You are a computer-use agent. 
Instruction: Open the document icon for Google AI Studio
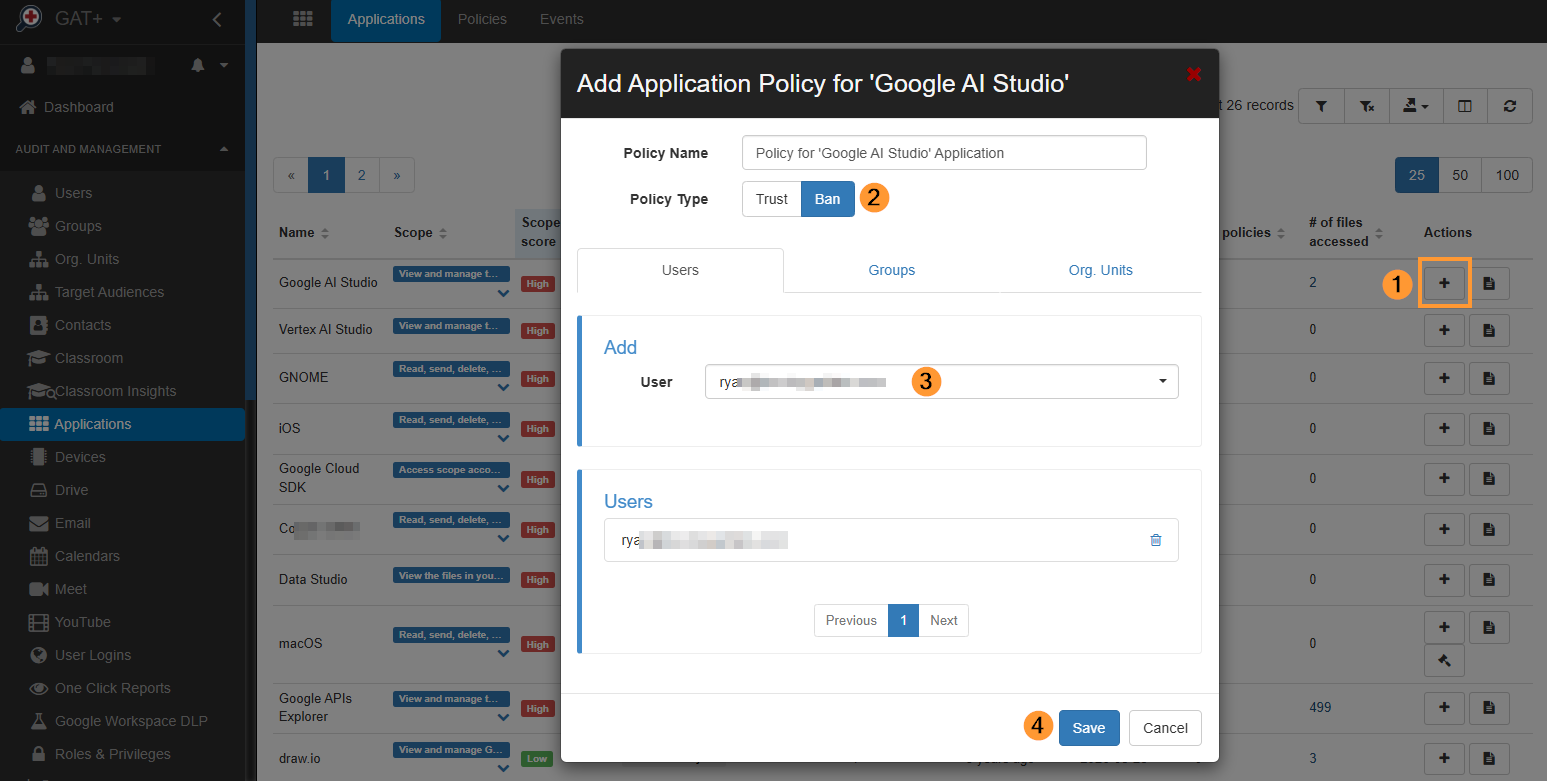(1488, 283)
